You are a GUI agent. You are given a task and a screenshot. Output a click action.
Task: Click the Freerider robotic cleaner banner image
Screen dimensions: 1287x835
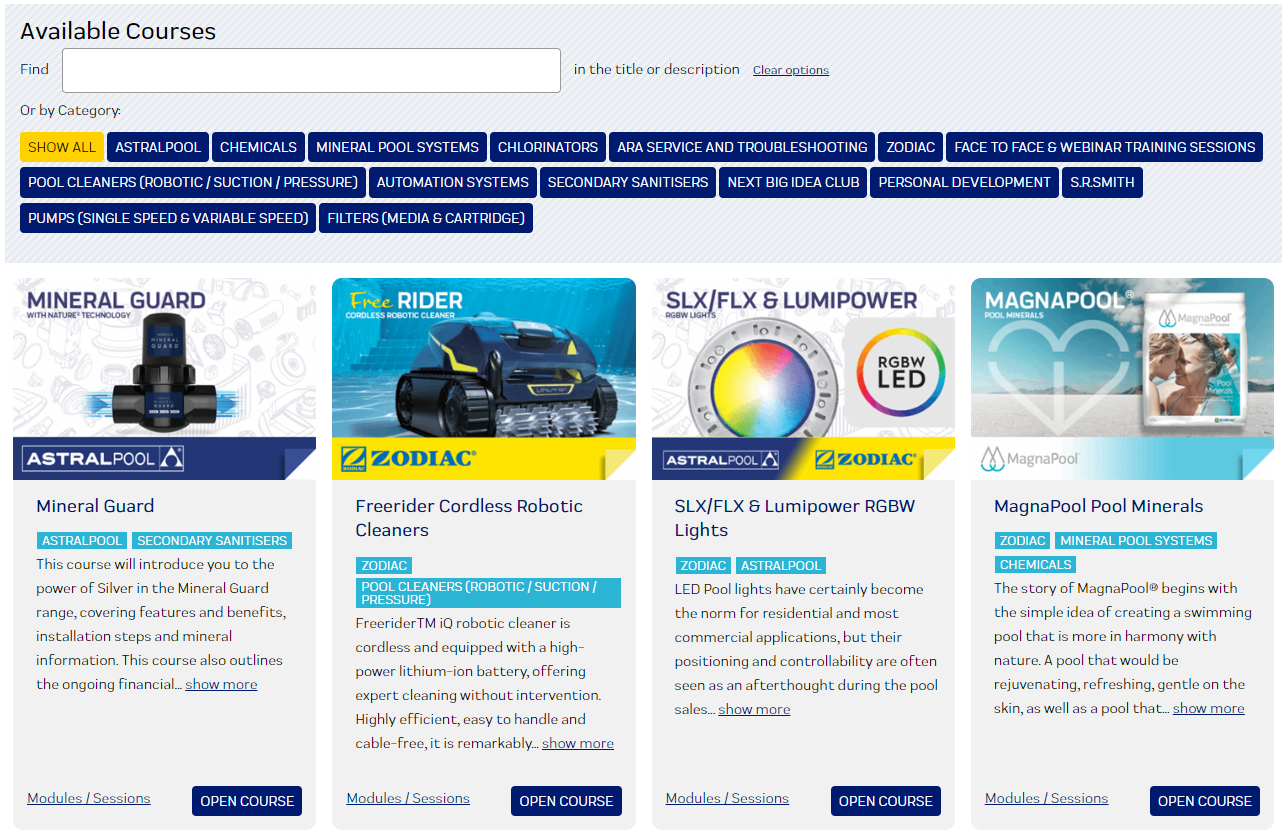click(483, 378)
